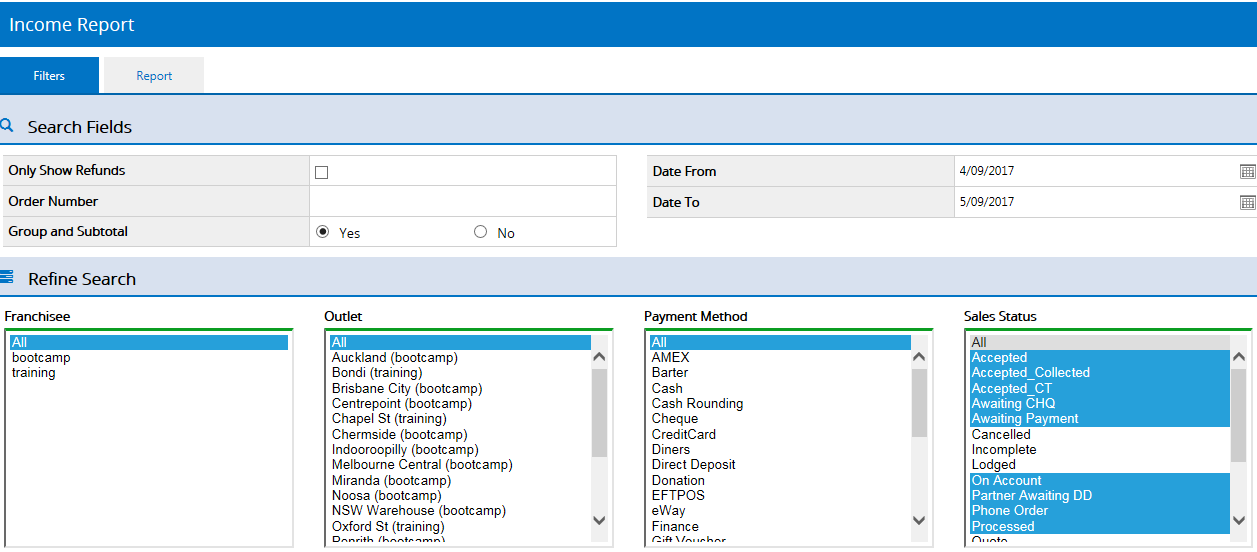
Task: Click the Payment Method list scrollbar thumb
Action: pyautogui.click(x=919, y=403)
